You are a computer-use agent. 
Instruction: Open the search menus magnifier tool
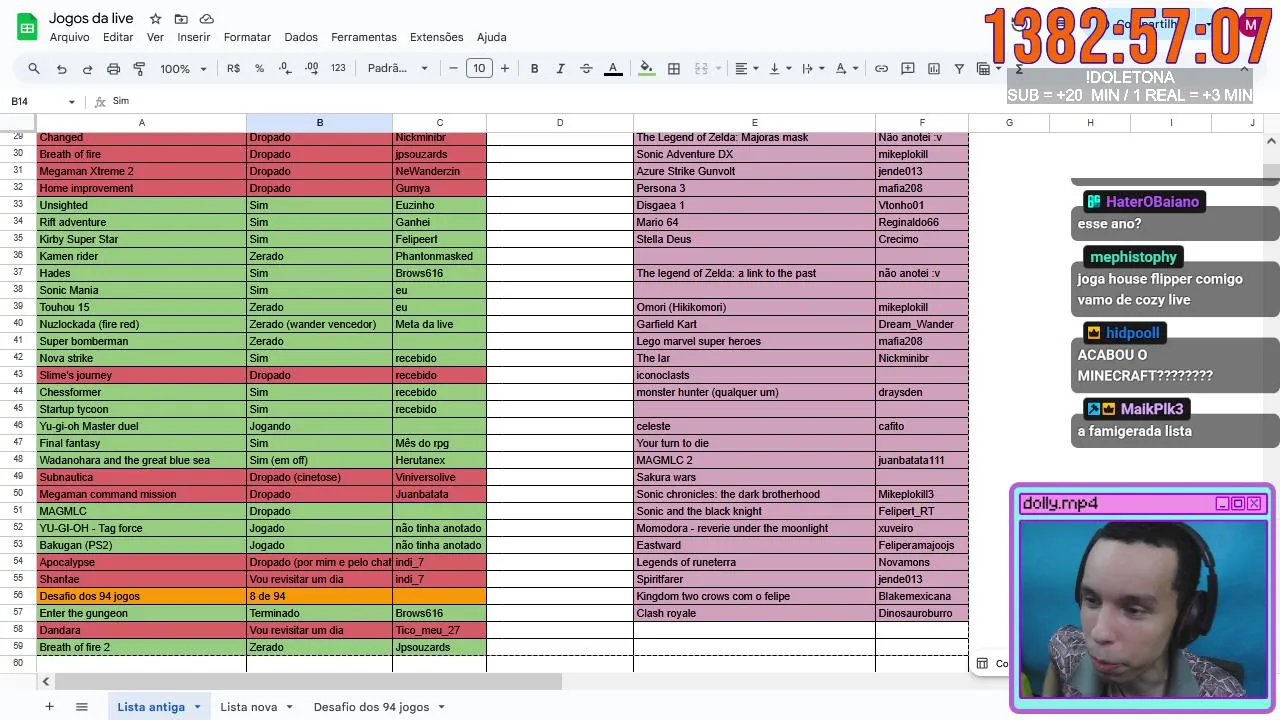(34, 69)
